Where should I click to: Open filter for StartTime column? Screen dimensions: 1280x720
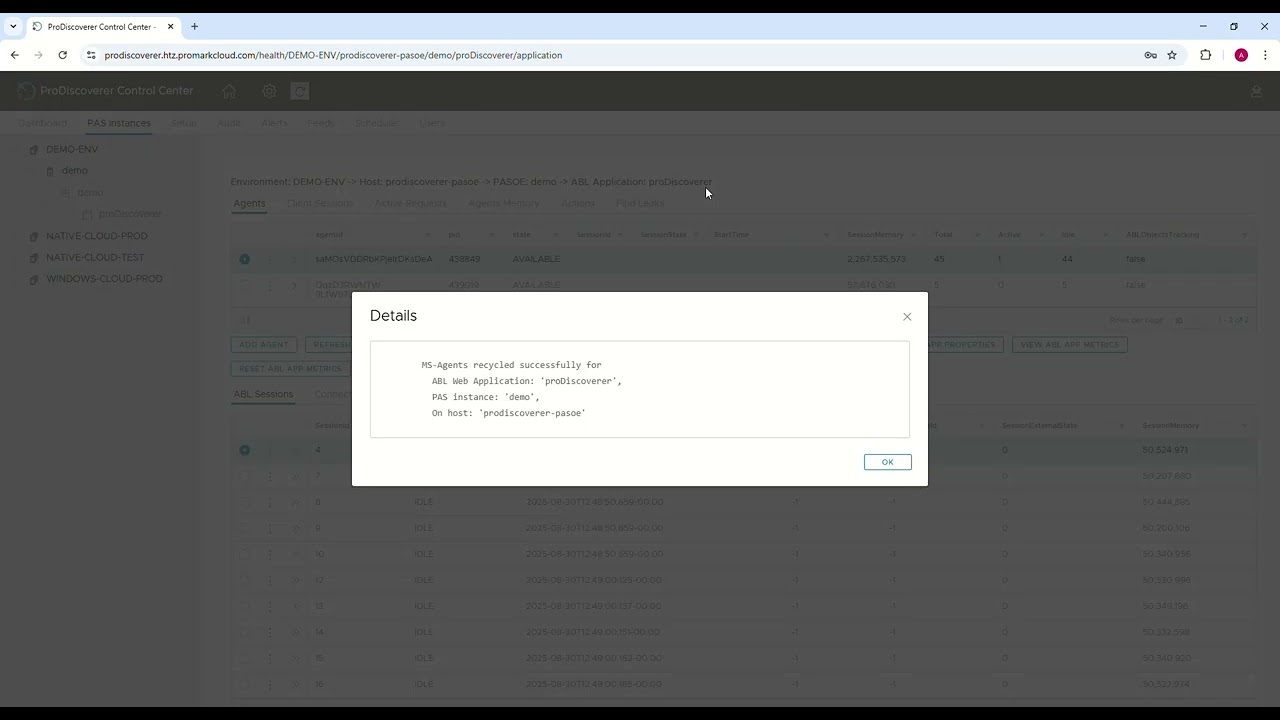pyautogui.click(x=826, y=235)
